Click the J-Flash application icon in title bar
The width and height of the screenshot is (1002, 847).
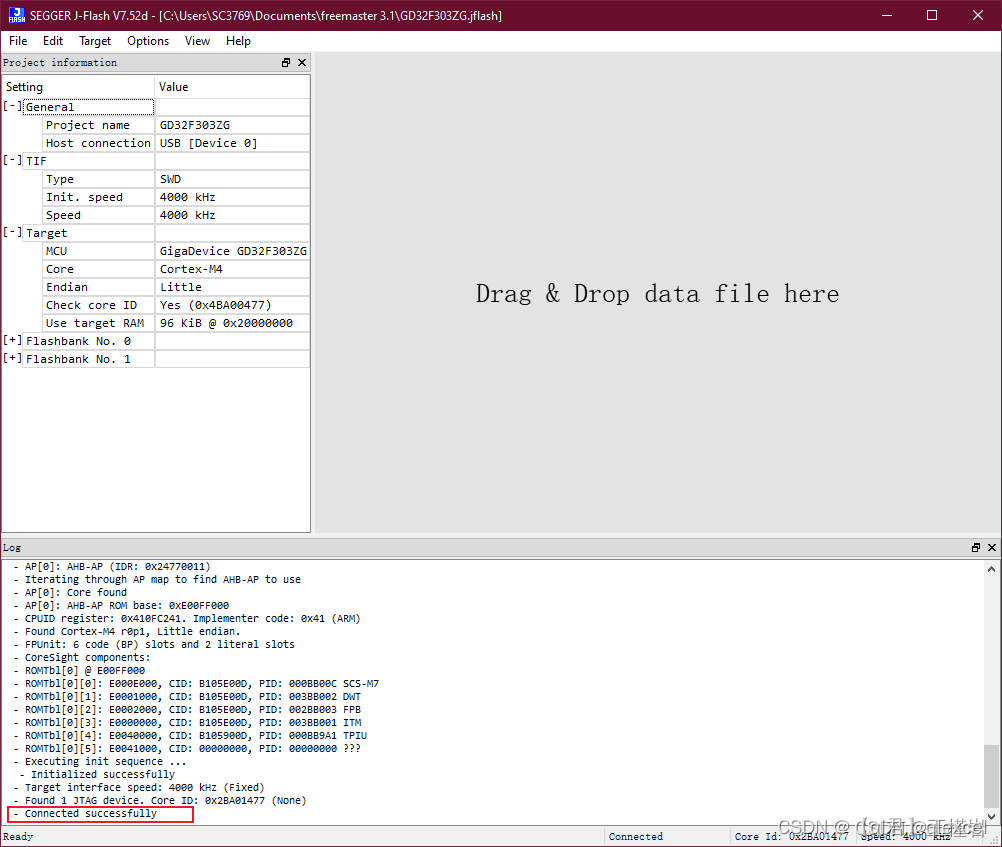coord(17,15)
